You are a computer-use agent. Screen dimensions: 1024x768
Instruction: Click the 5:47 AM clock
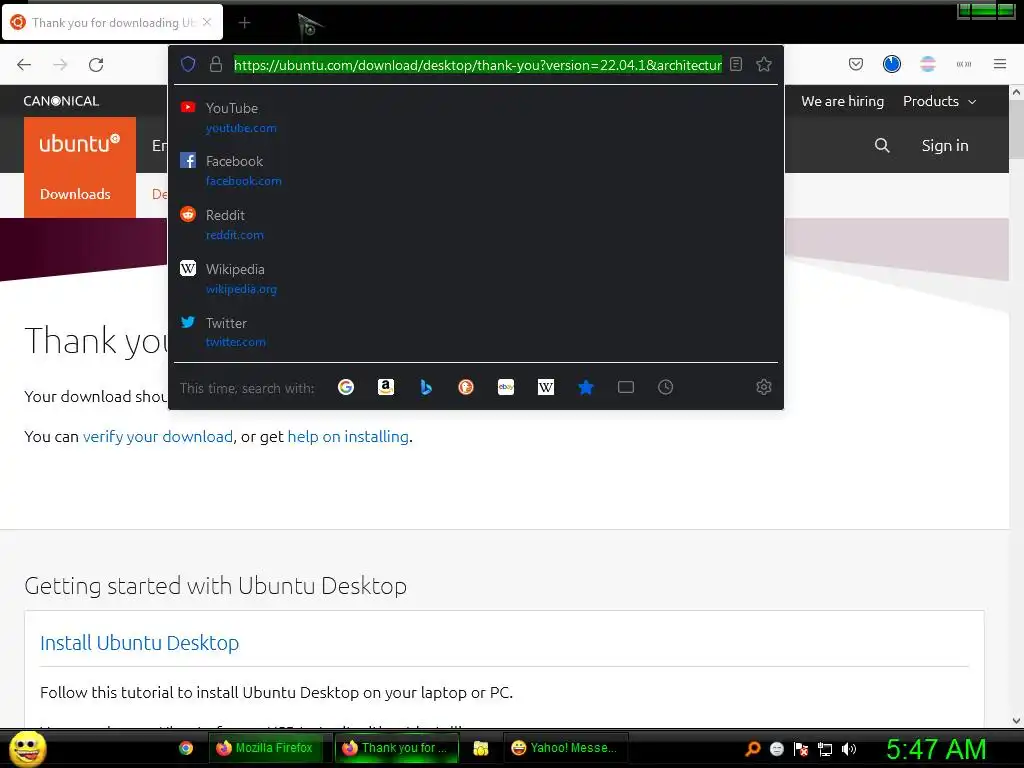(x=936, y=749)
